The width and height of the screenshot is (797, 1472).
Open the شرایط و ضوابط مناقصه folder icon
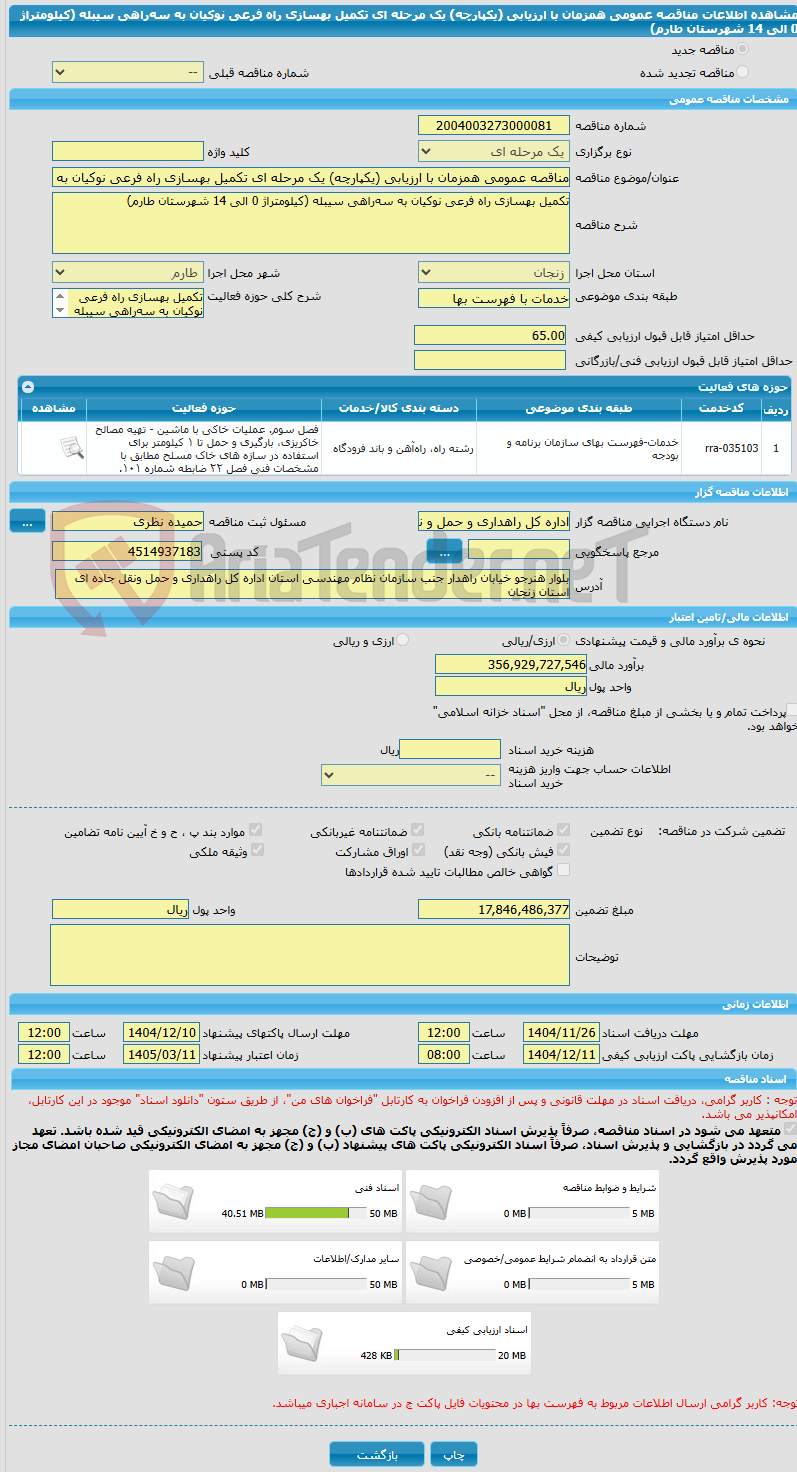click(433, 1201)
